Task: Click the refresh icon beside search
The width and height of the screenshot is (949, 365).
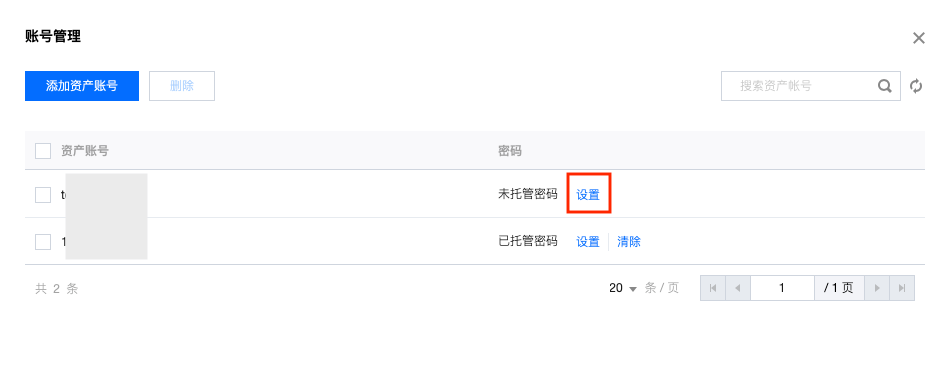Action: pos(916,86)
